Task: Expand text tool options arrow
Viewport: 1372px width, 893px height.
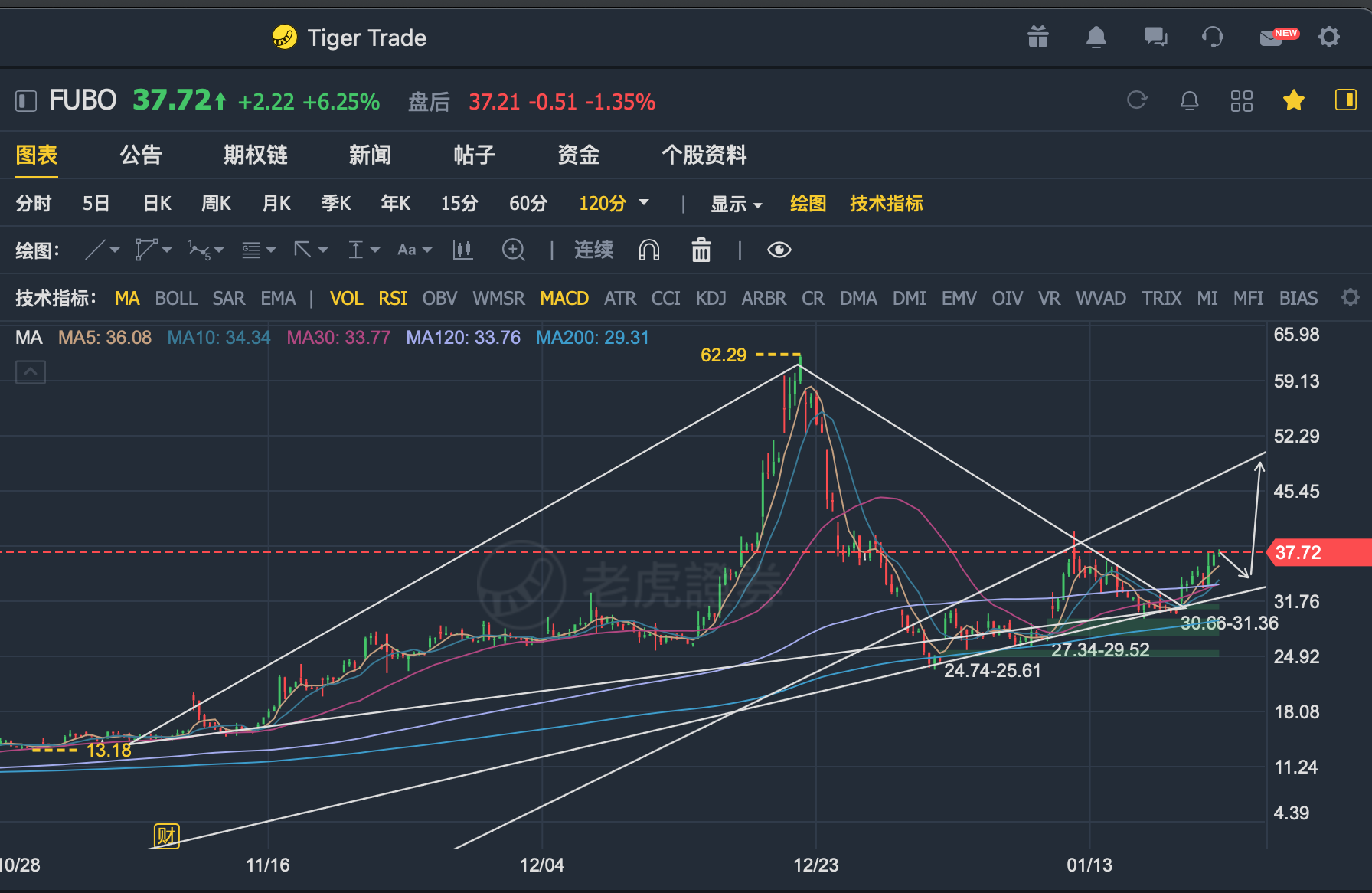Action: (x=427, y=250)
